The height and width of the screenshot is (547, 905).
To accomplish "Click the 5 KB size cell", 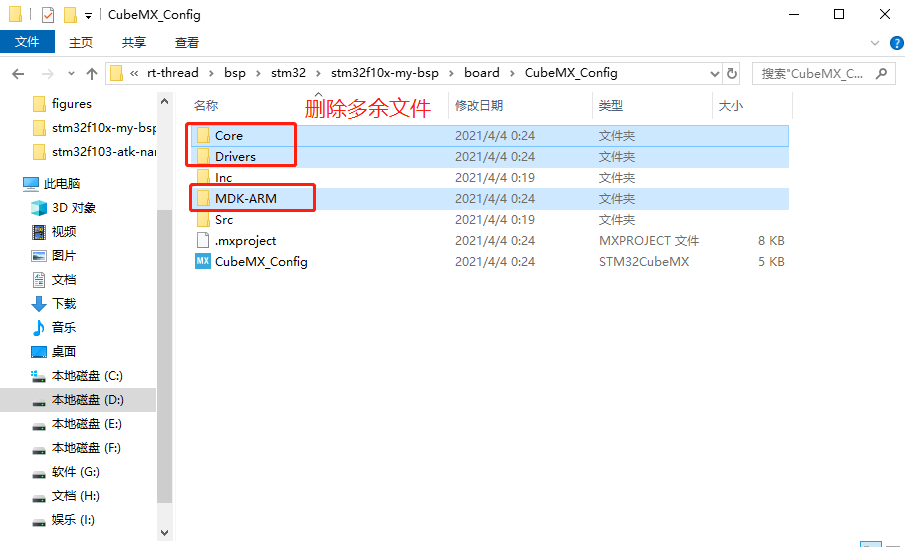I will pyautogui.click(x=771, y=262).
